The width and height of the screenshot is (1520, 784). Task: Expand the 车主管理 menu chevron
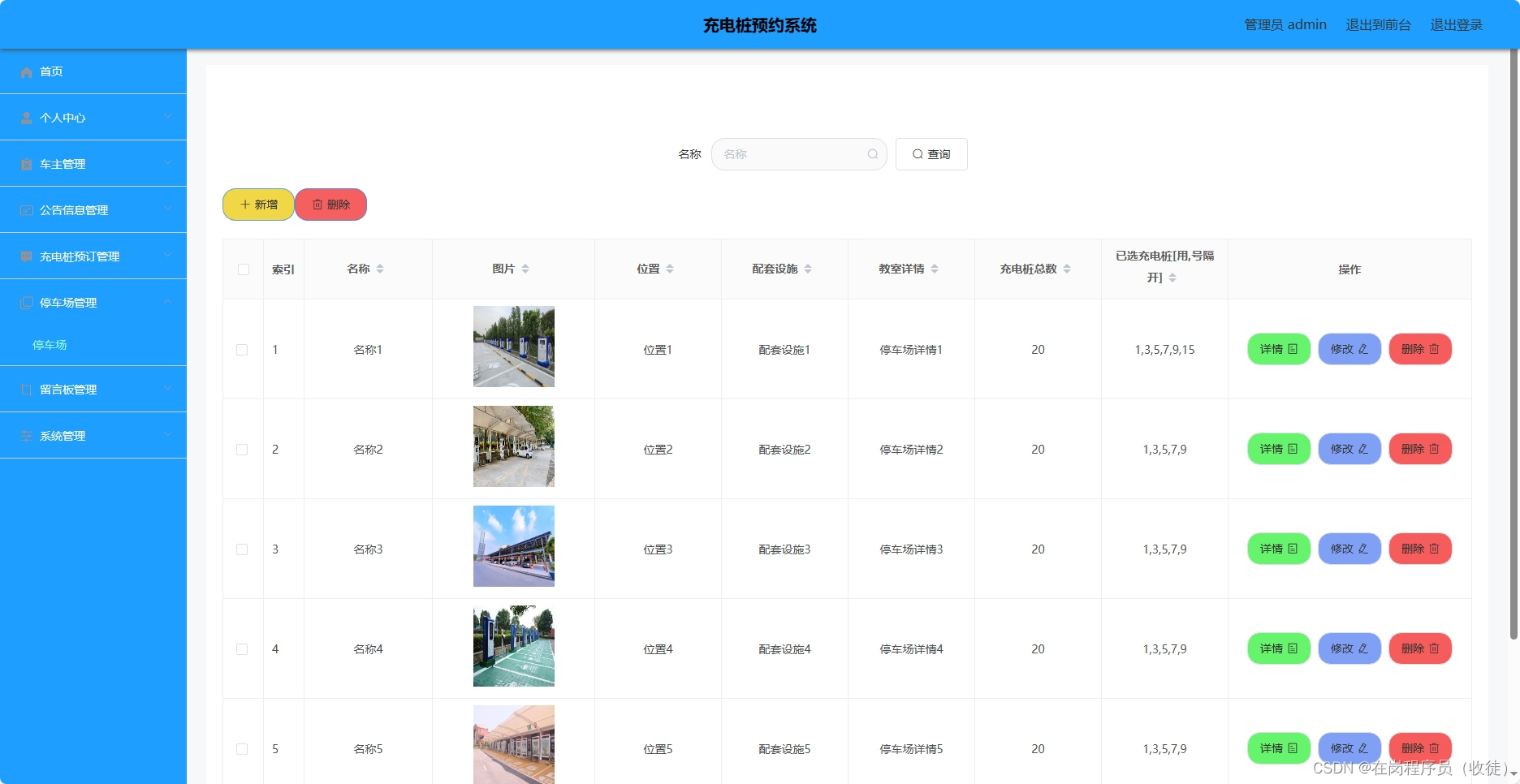[x=168, y=163]
